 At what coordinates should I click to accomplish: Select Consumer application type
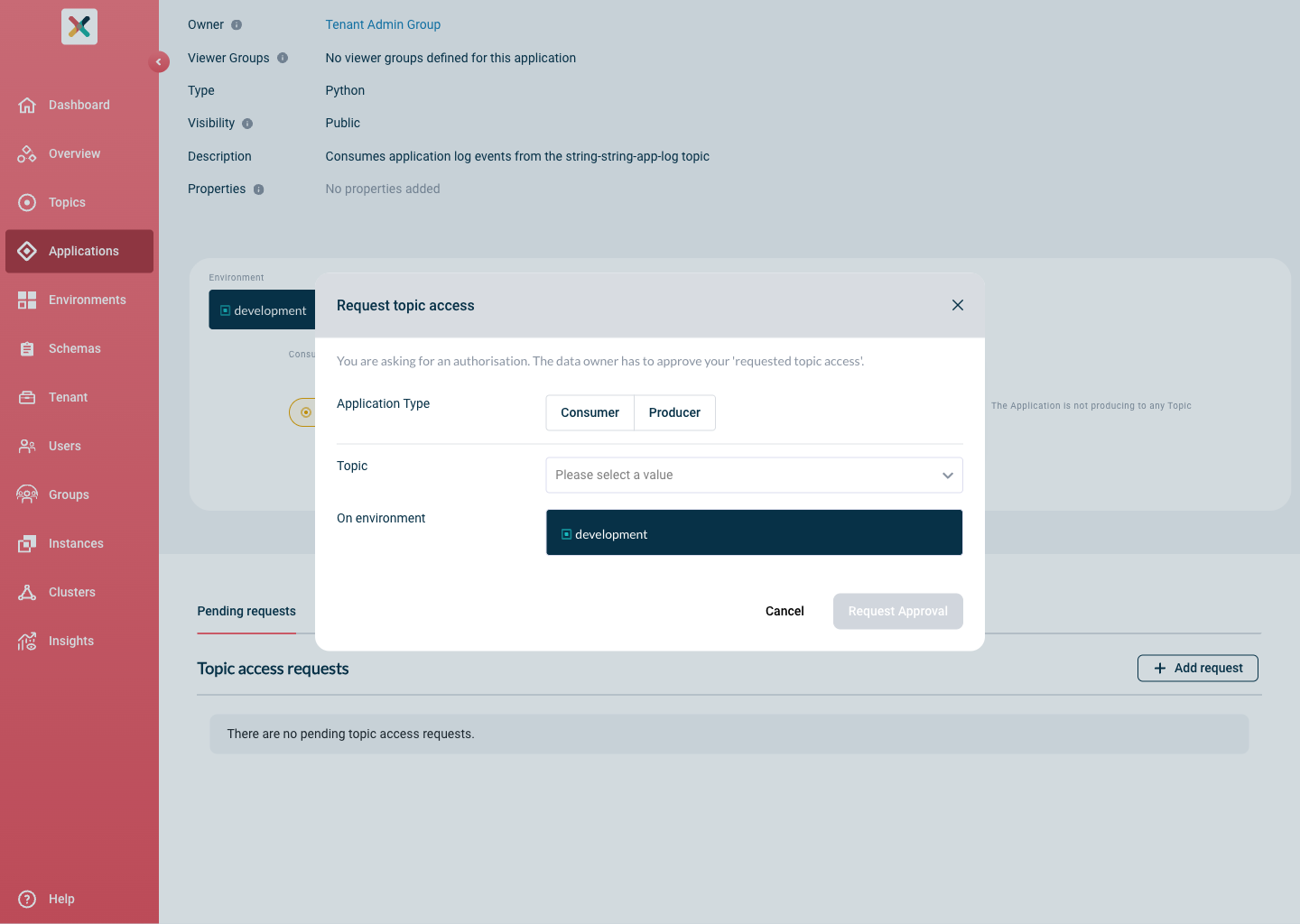[590, 412]
